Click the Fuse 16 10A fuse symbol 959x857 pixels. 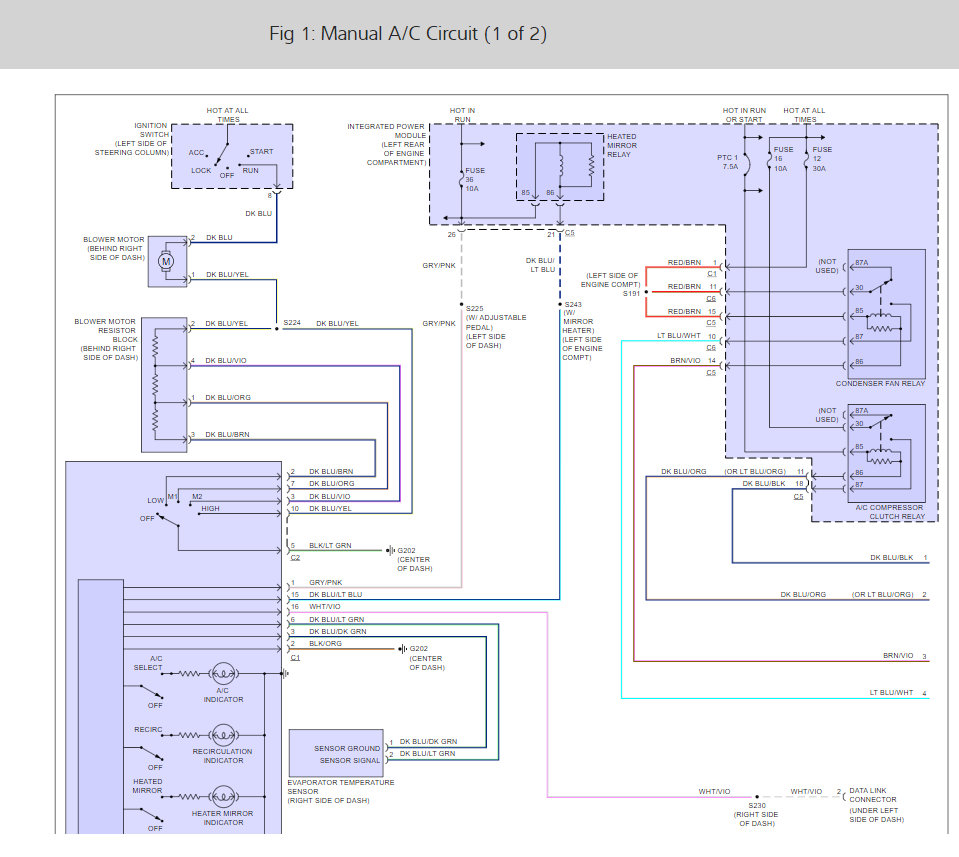pyautogui.click(x=770, y=159)
